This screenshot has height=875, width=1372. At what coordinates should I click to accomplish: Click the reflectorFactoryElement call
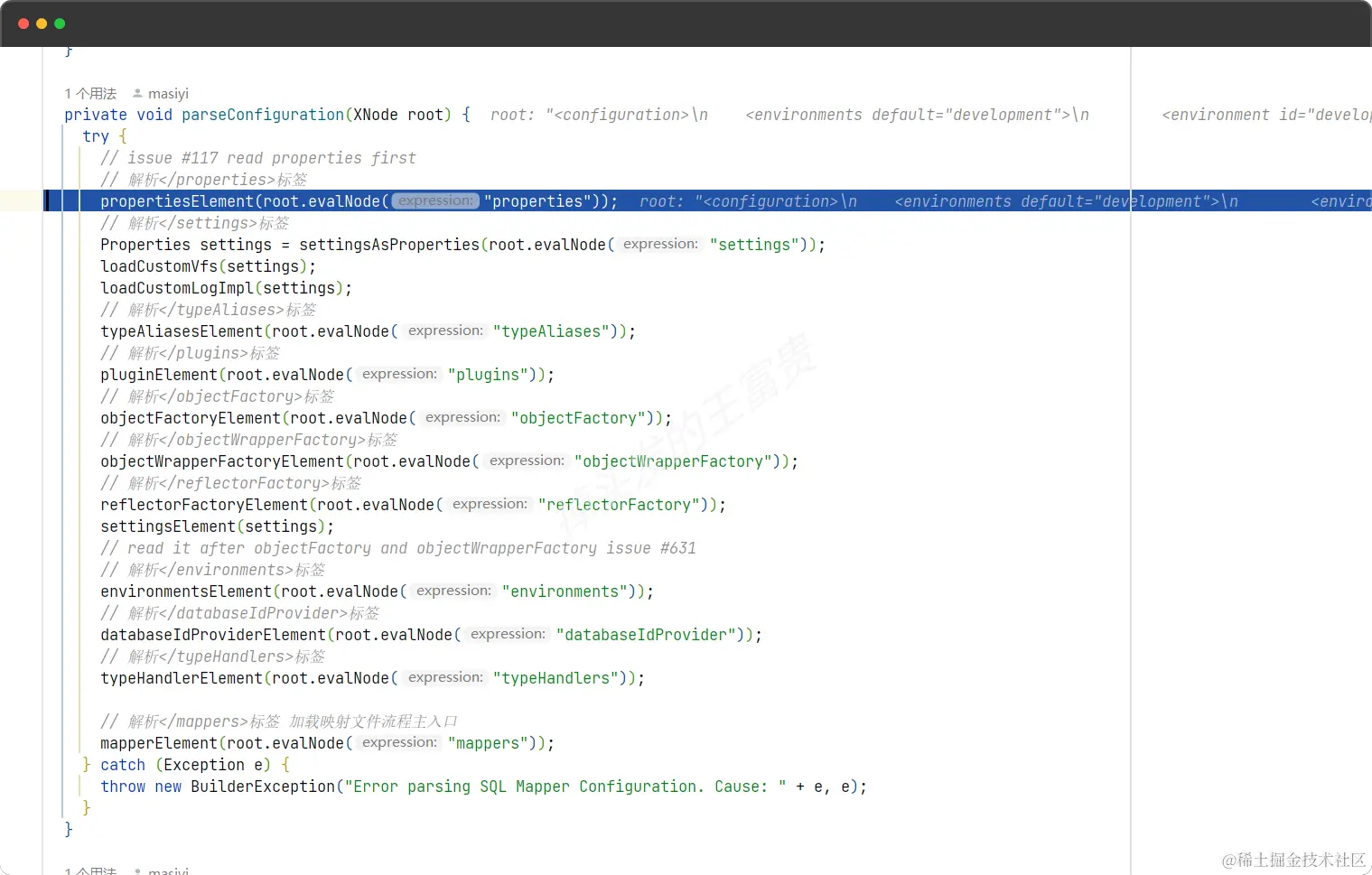pos(204,505)
